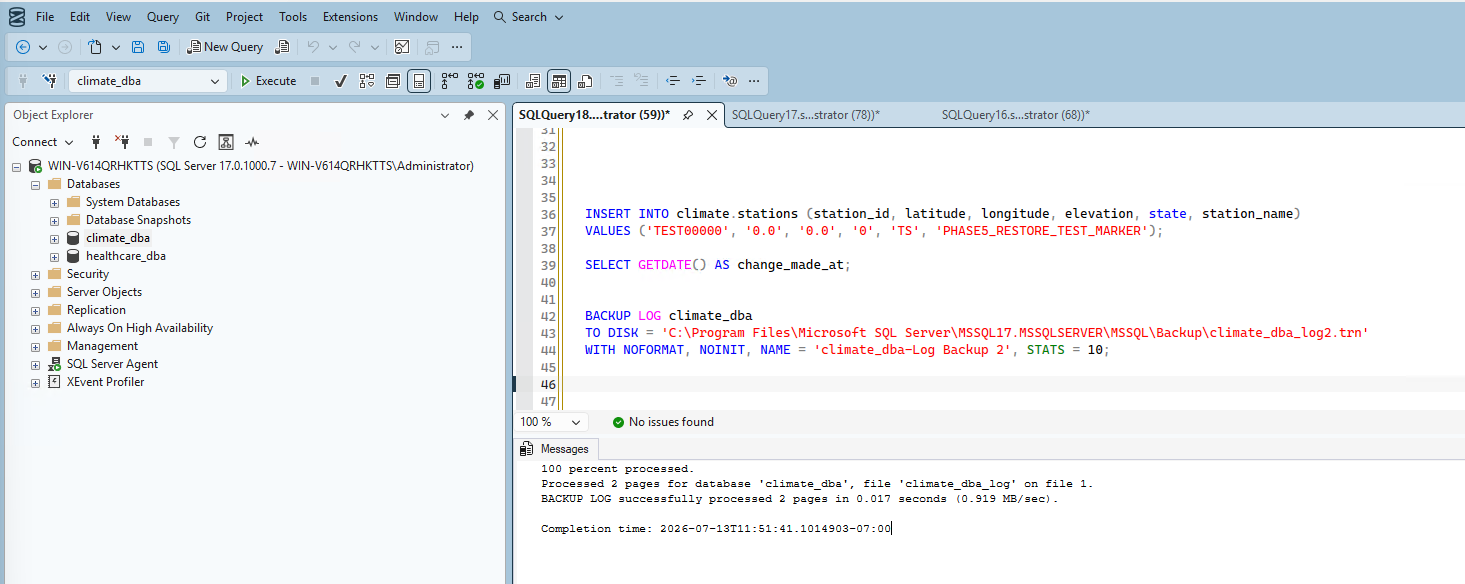
Task: Open the Tools menu
Action: (293, 17)
